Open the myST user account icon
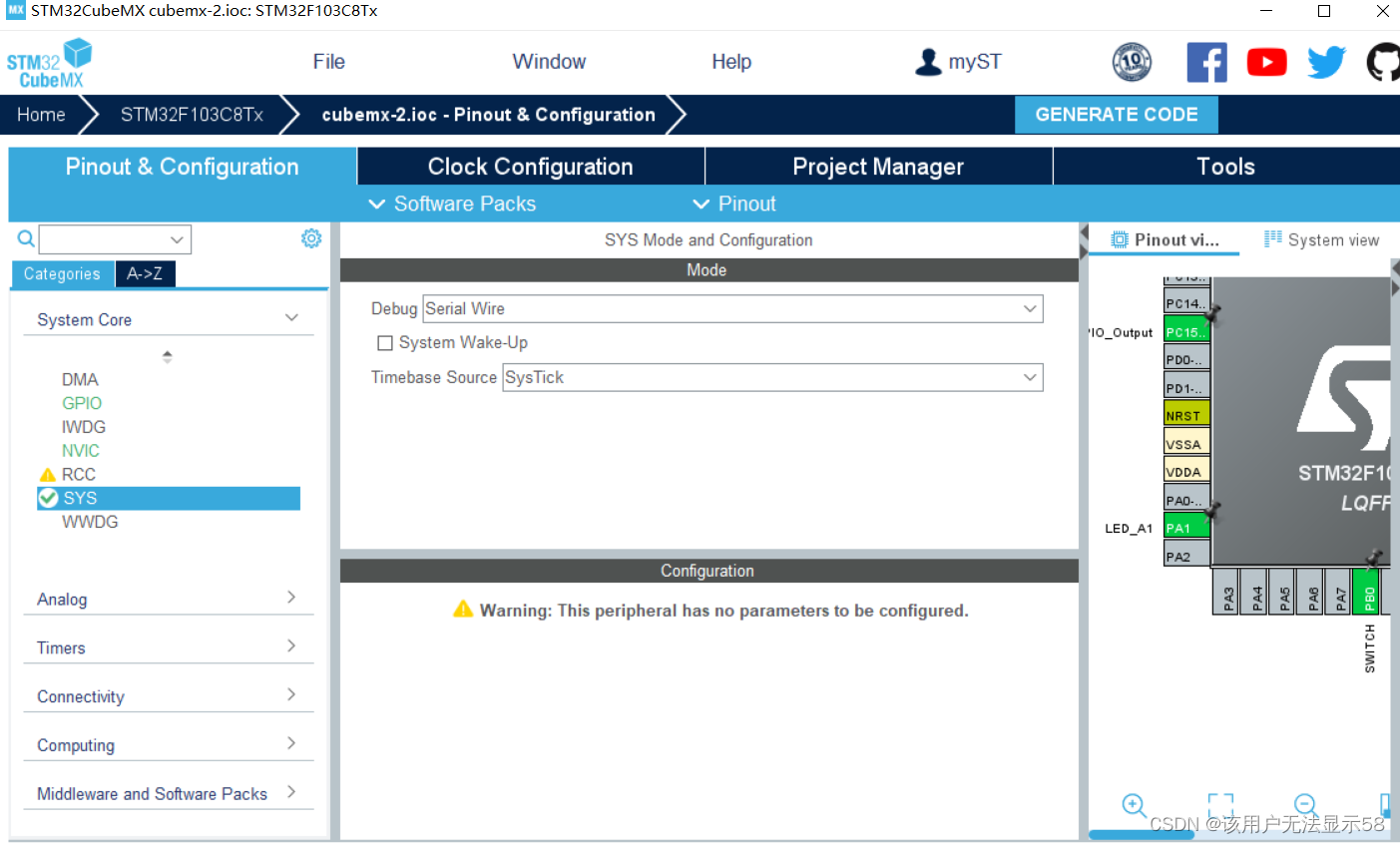Screen dimensions: 1400x844 (x=928, y=62)
